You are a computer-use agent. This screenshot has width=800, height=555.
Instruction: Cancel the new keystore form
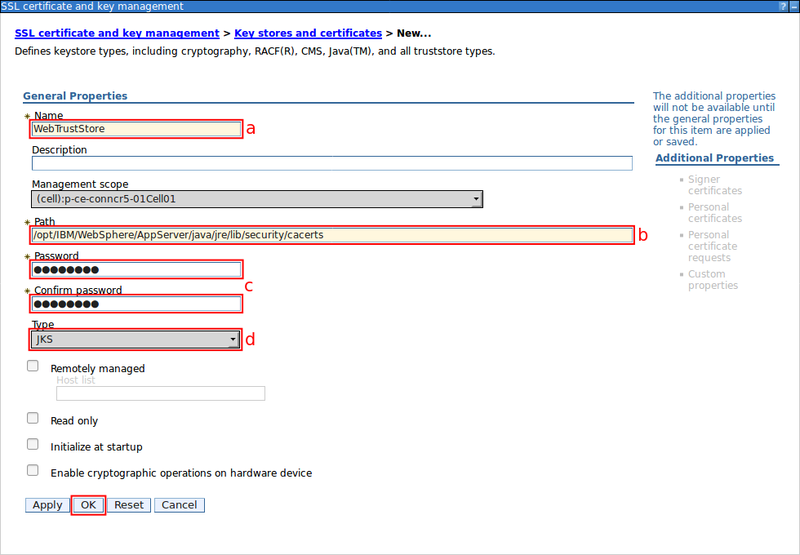(x=179, y=505)
